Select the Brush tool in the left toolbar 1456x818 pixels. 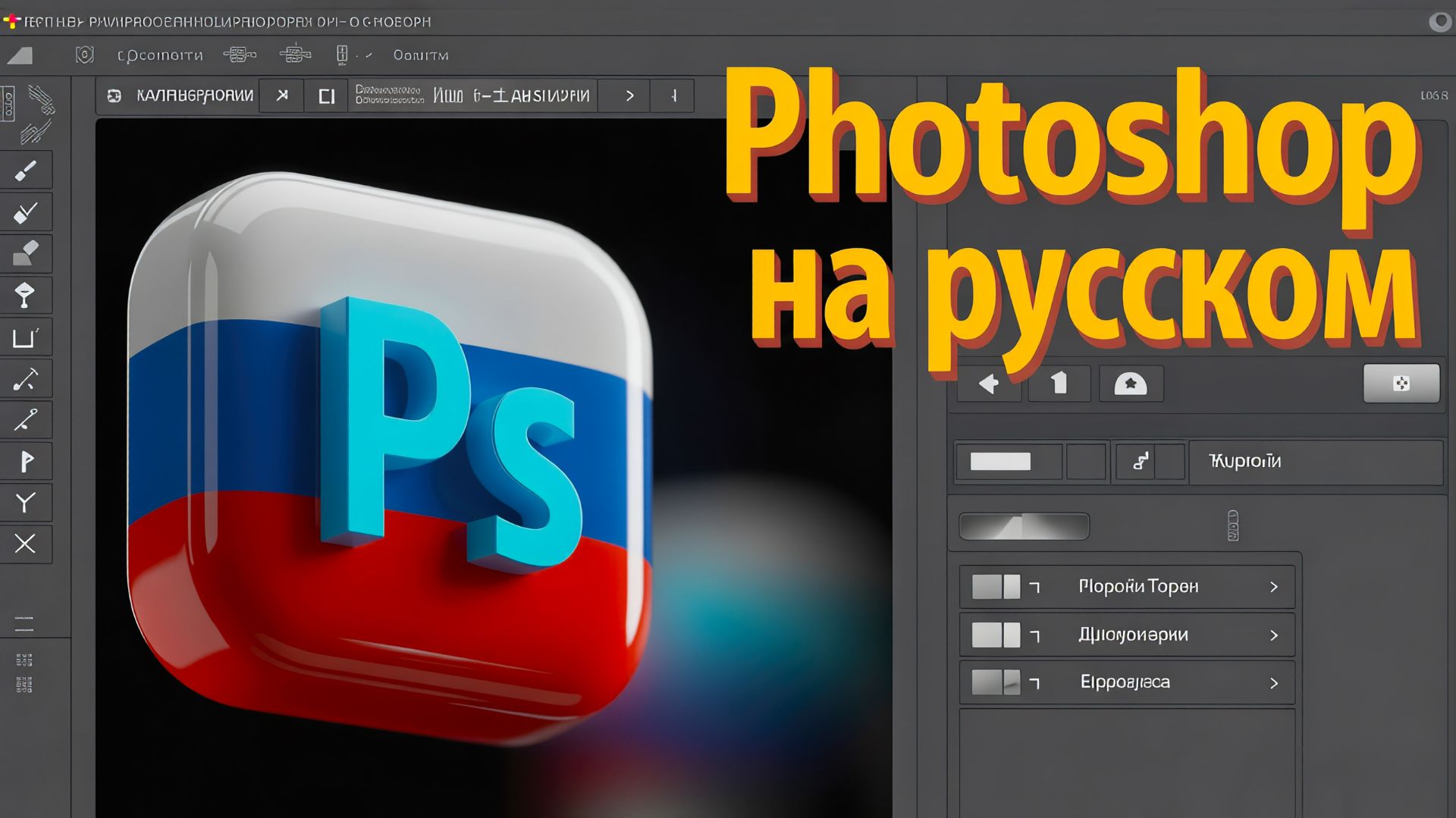(x=27, y=170)
